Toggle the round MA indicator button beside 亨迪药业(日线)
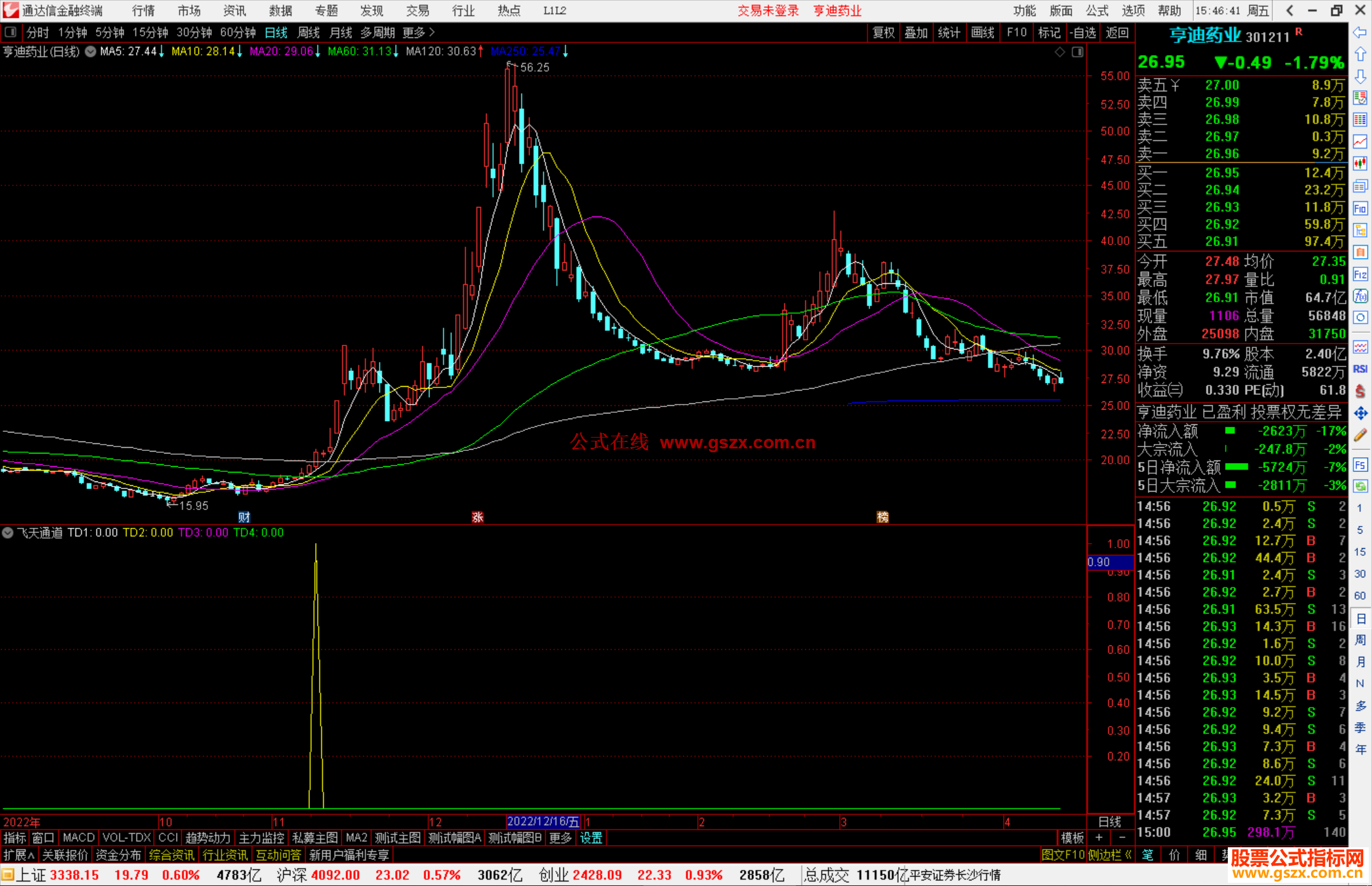Viewport: 1372px width, 886px height. click(x=90, y=51)
